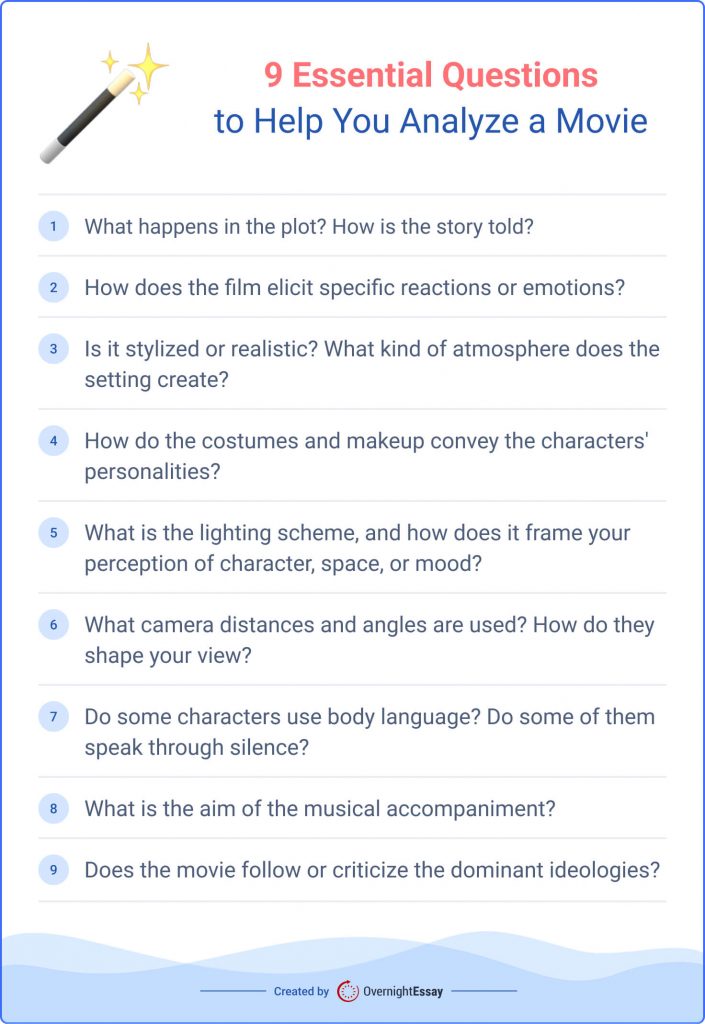The height and width of the screenshot is (1024, 705).
Task: Select the number 8 circle badge
Action: coord(54,809)
